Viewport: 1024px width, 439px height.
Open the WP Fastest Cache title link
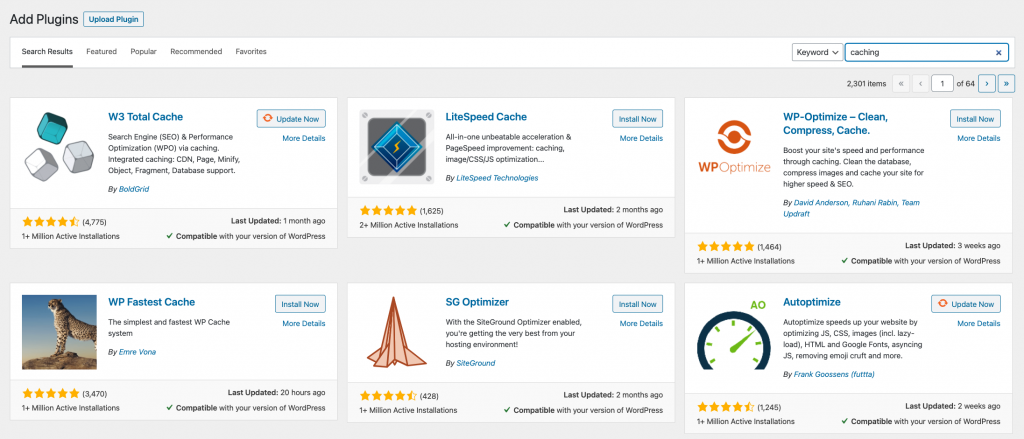(152, 302)
